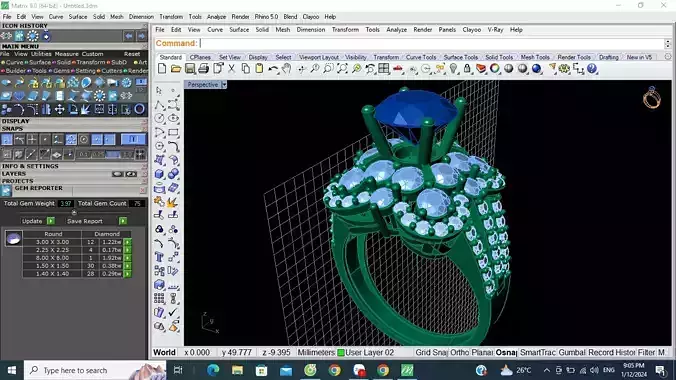Toggle Gumball in status bar
Screen dimensions: 676x380
572,352
